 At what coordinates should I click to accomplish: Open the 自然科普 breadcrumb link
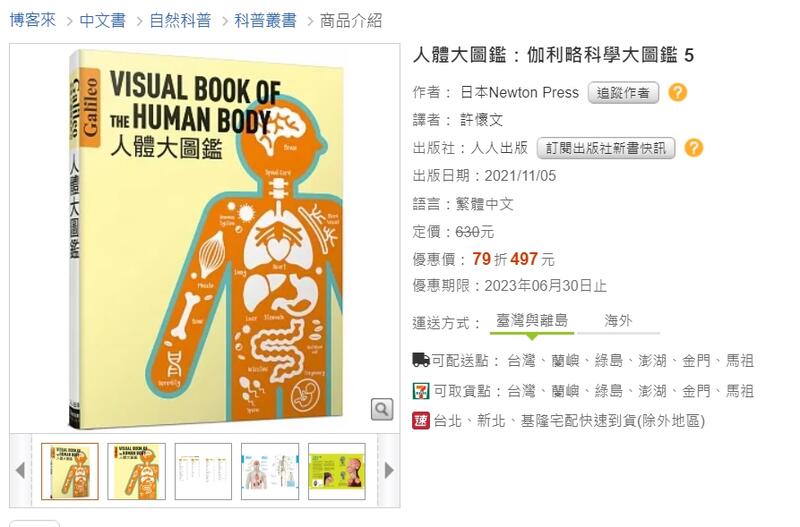(x=180, y=20)
